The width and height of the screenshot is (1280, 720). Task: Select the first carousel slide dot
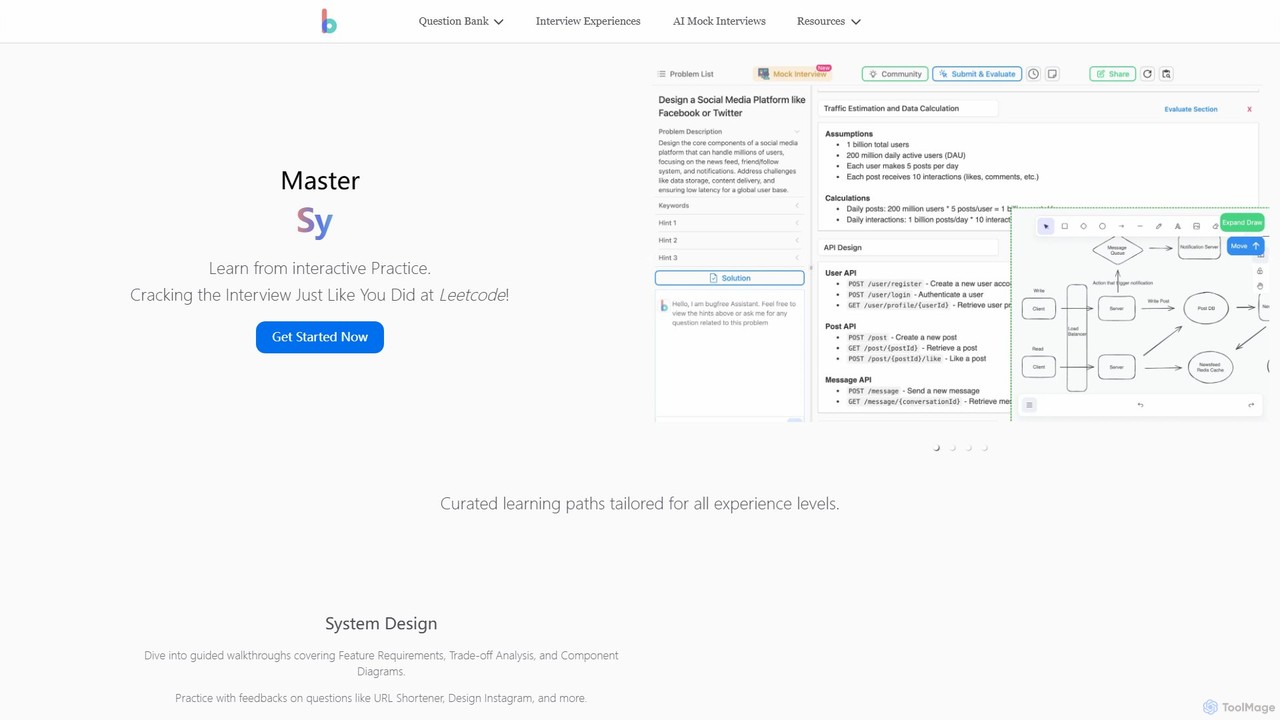point(937,448)
